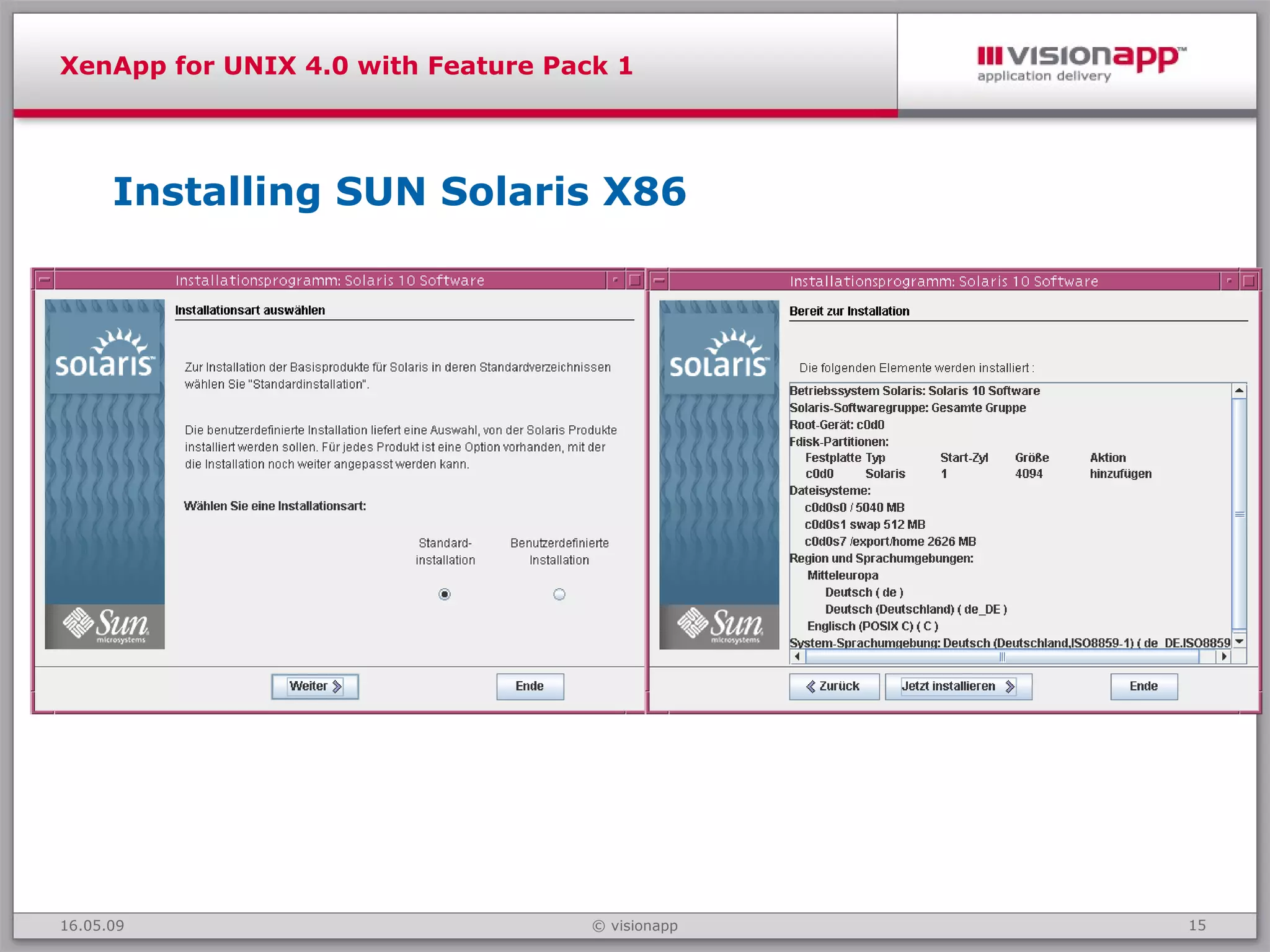This screenshot has width=1270, height=952.
Task: Click 'hinzufügen' action cell
Action: click(1121, 474)
